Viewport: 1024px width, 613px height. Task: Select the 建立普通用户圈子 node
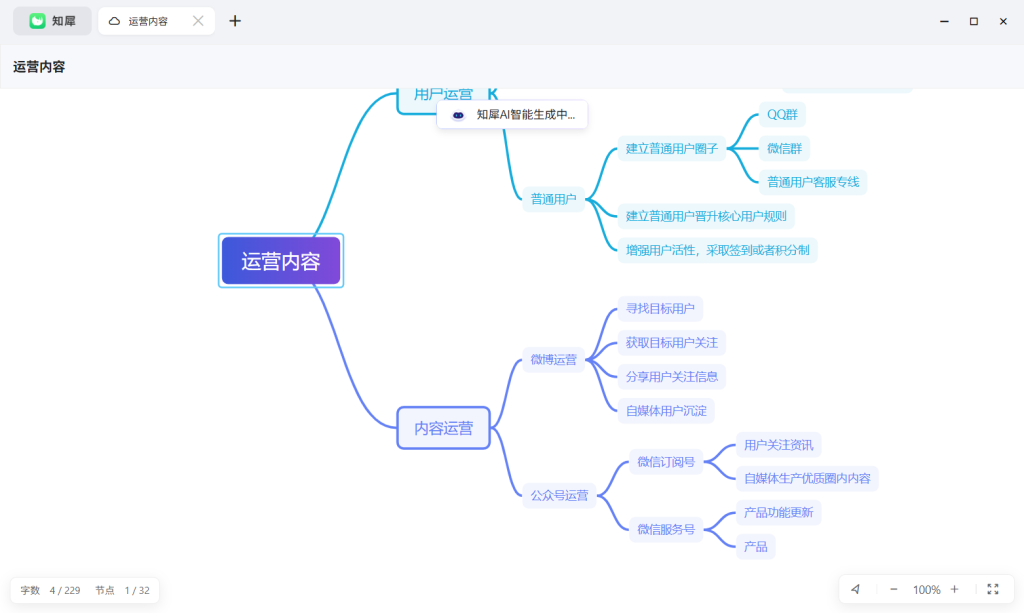pyautogui.click(x=671, y=148)
